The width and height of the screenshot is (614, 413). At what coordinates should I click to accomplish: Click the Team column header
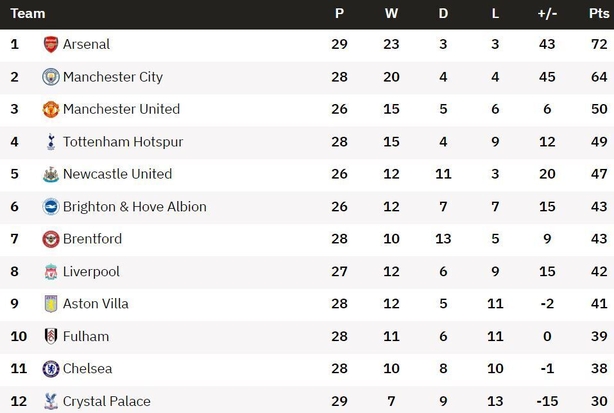click(x=28, y=14)
